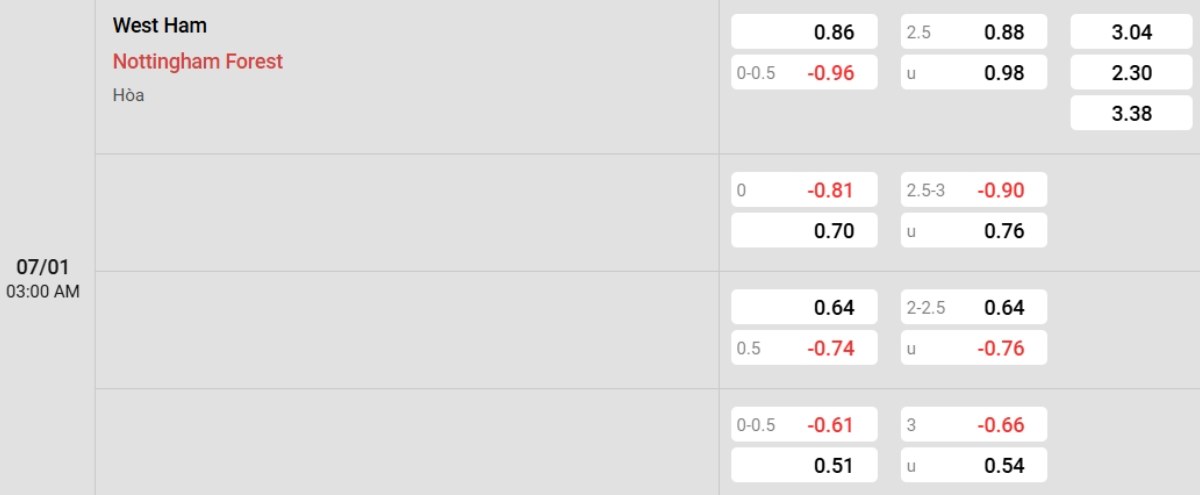Select the 0.86 handicap odds
1200x495 pixels.
804,32
